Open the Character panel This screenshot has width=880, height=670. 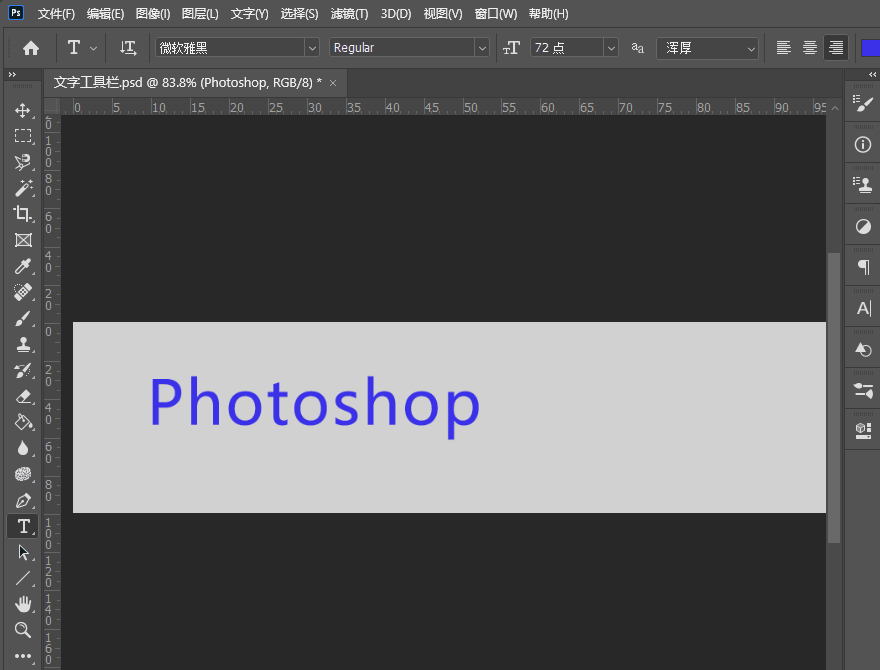(x=863, y=308)
